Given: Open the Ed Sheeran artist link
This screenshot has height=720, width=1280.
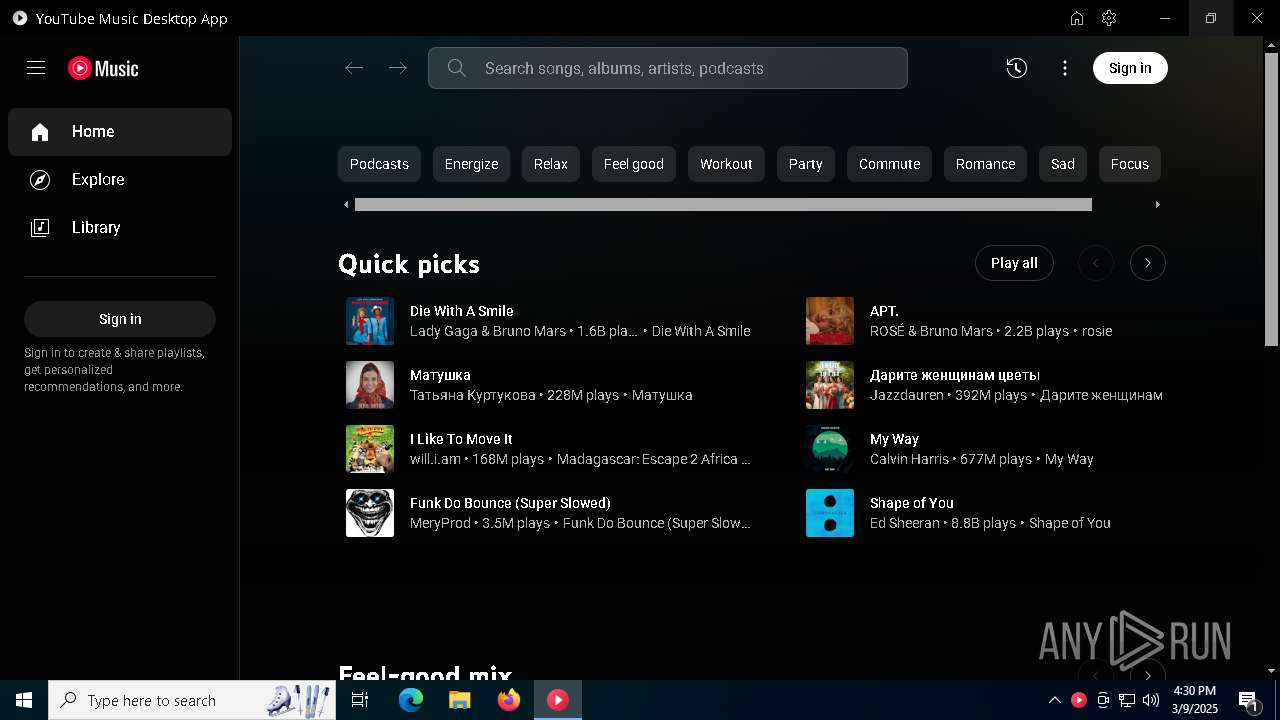Looking at the screenshot, I should (905, 523).
